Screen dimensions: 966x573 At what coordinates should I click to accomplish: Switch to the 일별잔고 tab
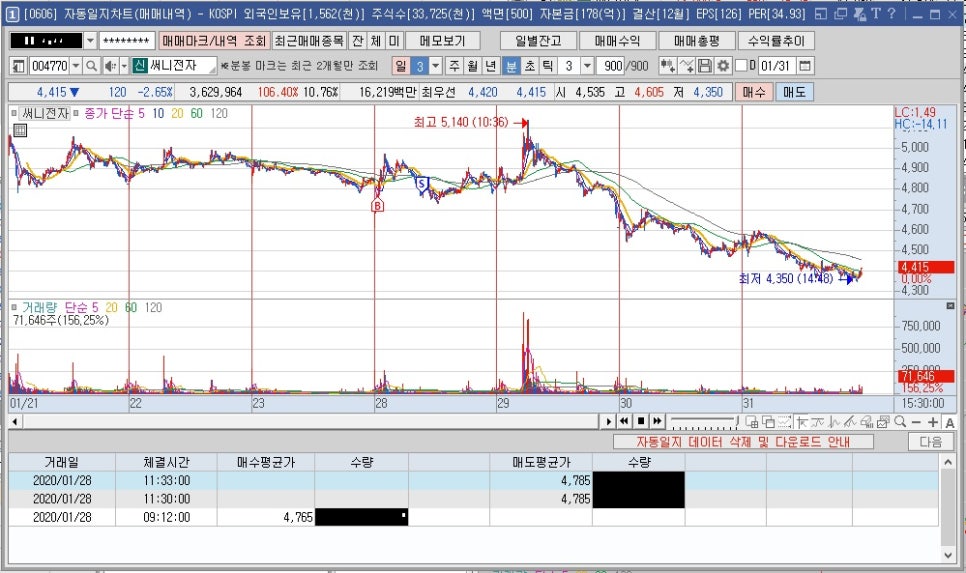[538, 41]
